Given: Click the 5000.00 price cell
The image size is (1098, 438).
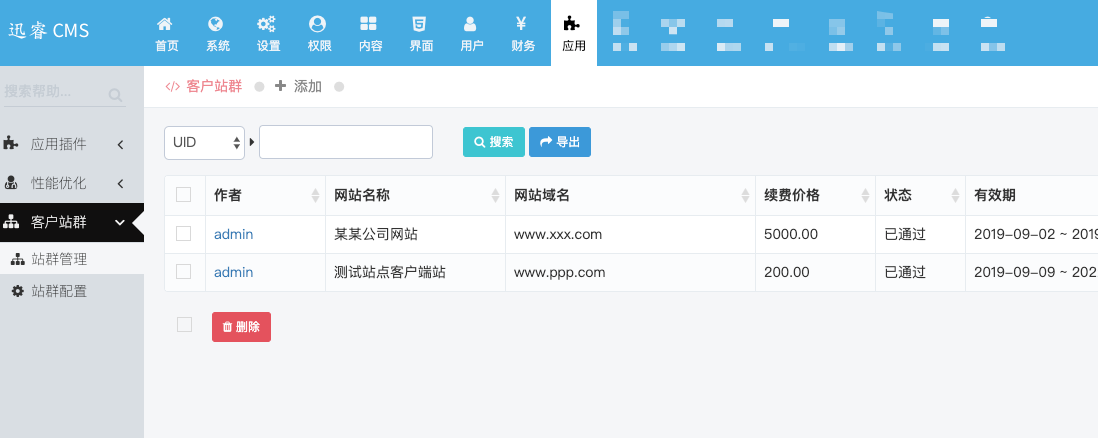Looking at the screenshot, I should [x=791, y=234].
